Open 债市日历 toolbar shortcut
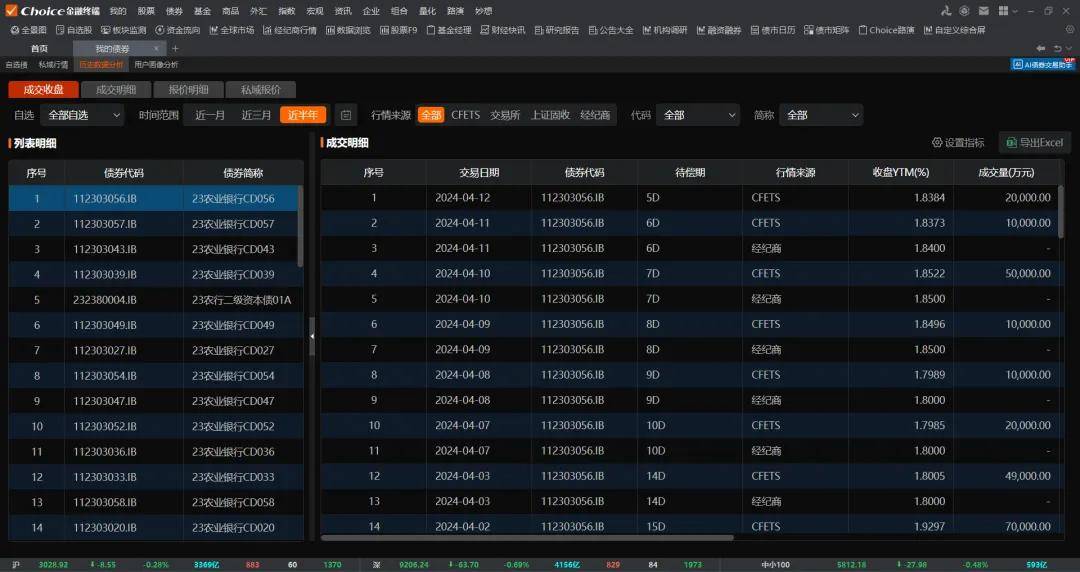The width and height of the screenshot is (1080, 572). (773, 30)
